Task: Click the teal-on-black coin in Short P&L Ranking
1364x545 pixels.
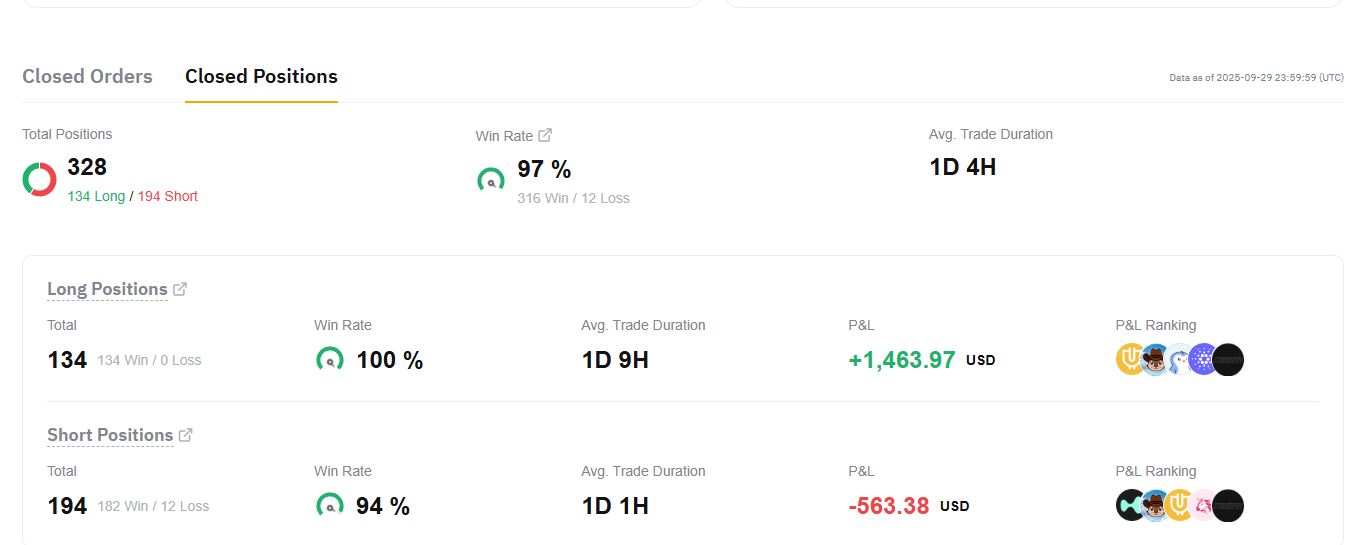Action: (x=1131, y=505)
